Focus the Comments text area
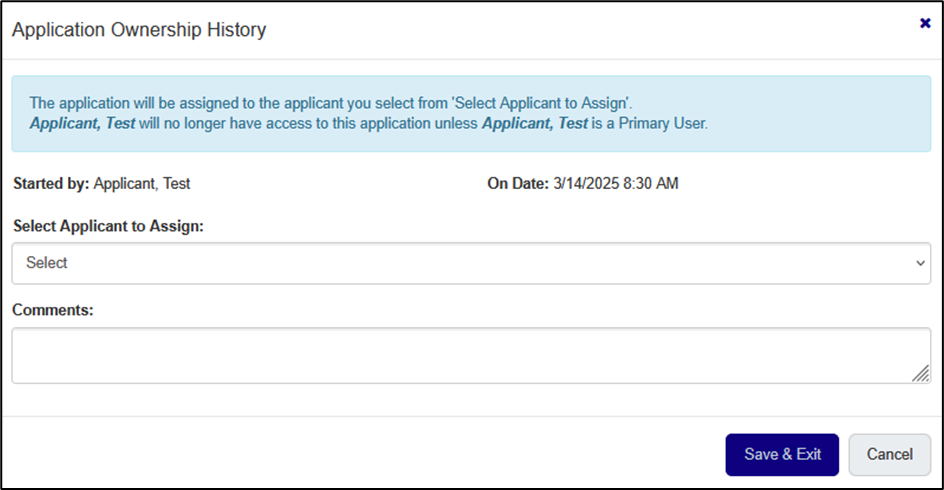 [x=470, y=355]
